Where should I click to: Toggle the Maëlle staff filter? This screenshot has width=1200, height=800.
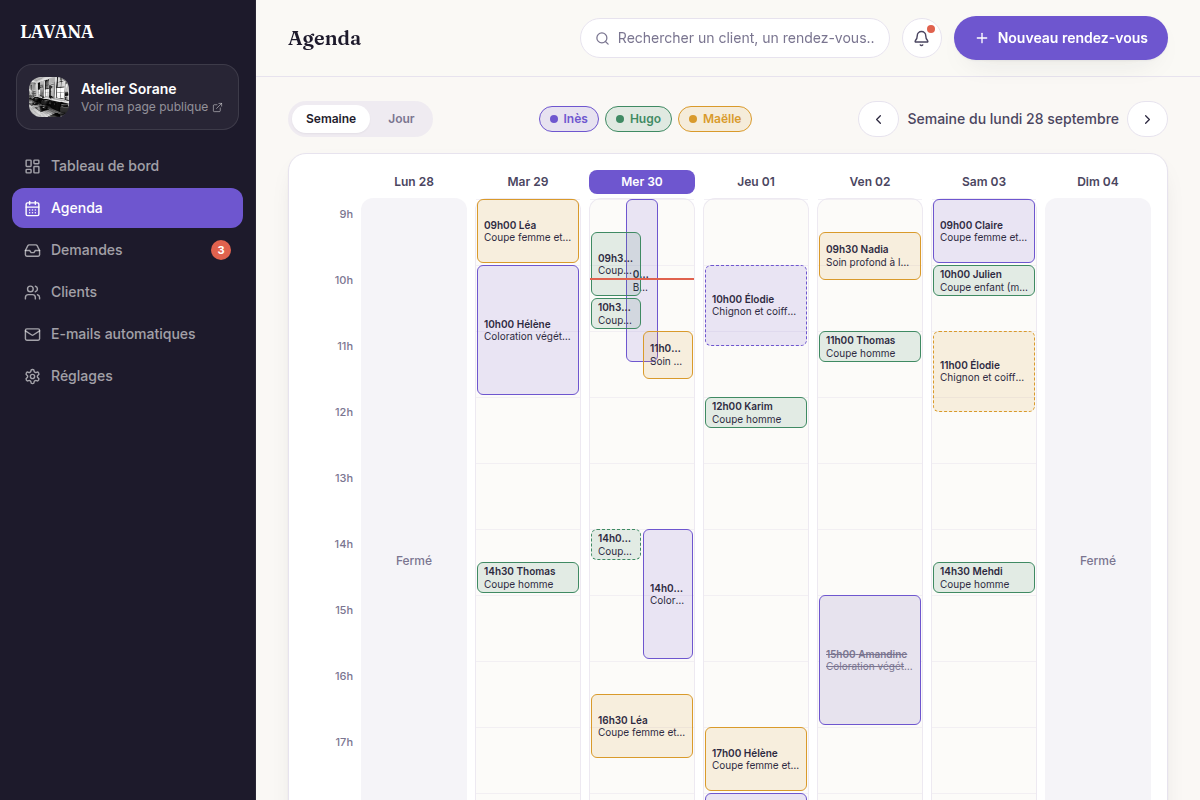click(x=715, y=119)
